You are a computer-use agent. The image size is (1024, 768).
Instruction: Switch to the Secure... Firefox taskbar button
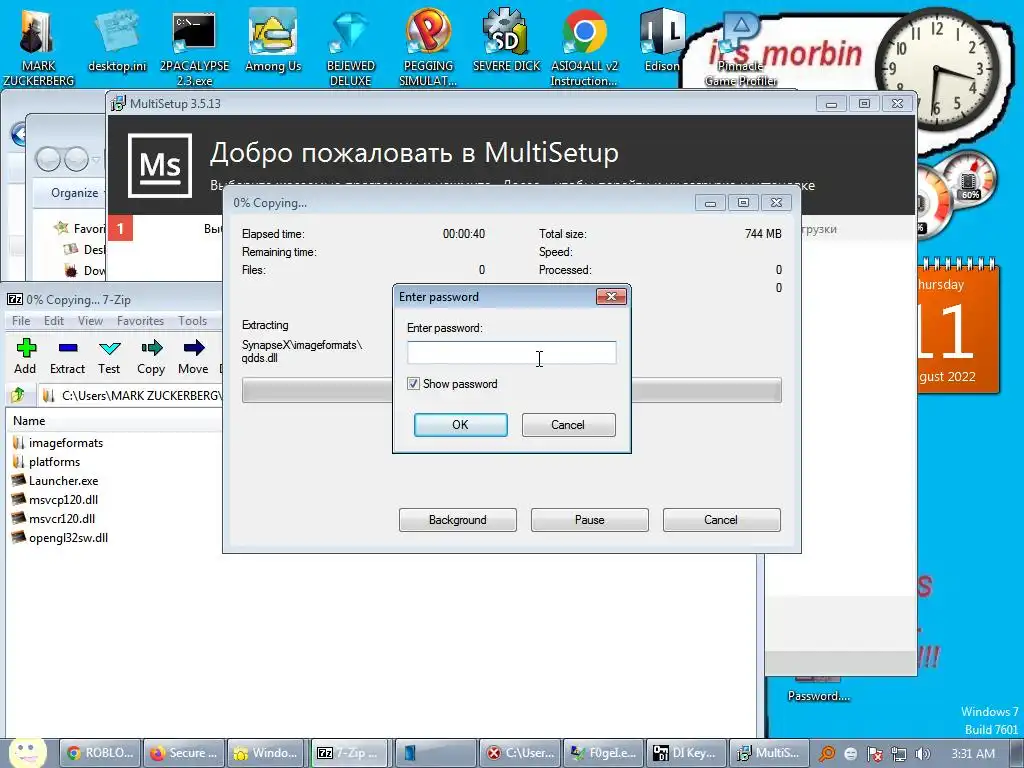[x=185, y=753]
